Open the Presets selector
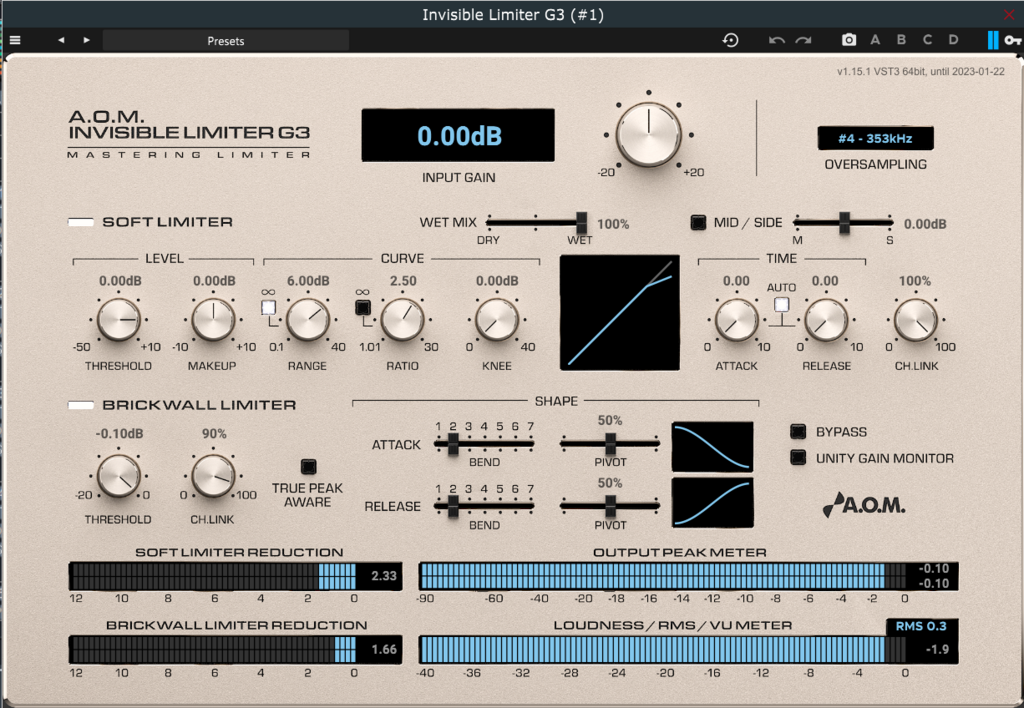This screenshot has height=708, width=1024. click(x=225, y=40)
